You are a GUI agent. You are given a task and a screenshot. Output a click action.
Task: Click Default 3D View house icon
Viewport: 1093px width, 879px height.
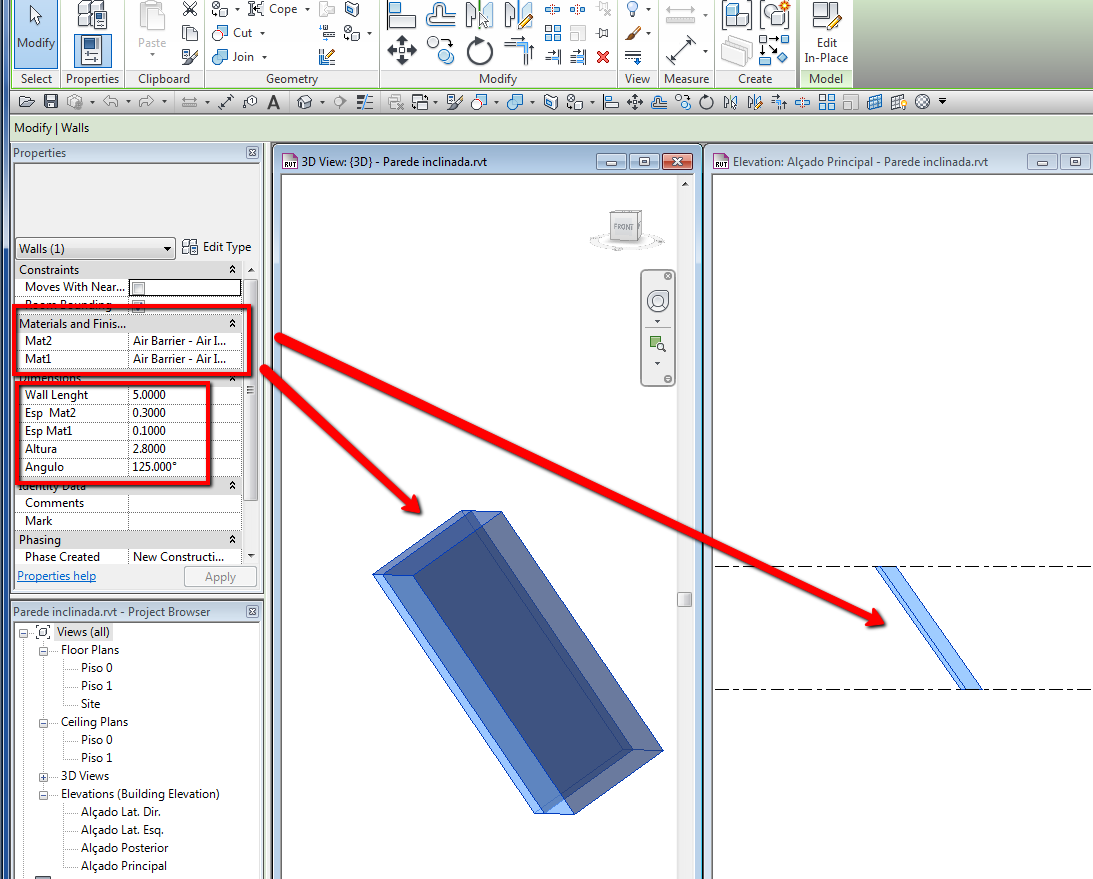(x=304, y=102)
